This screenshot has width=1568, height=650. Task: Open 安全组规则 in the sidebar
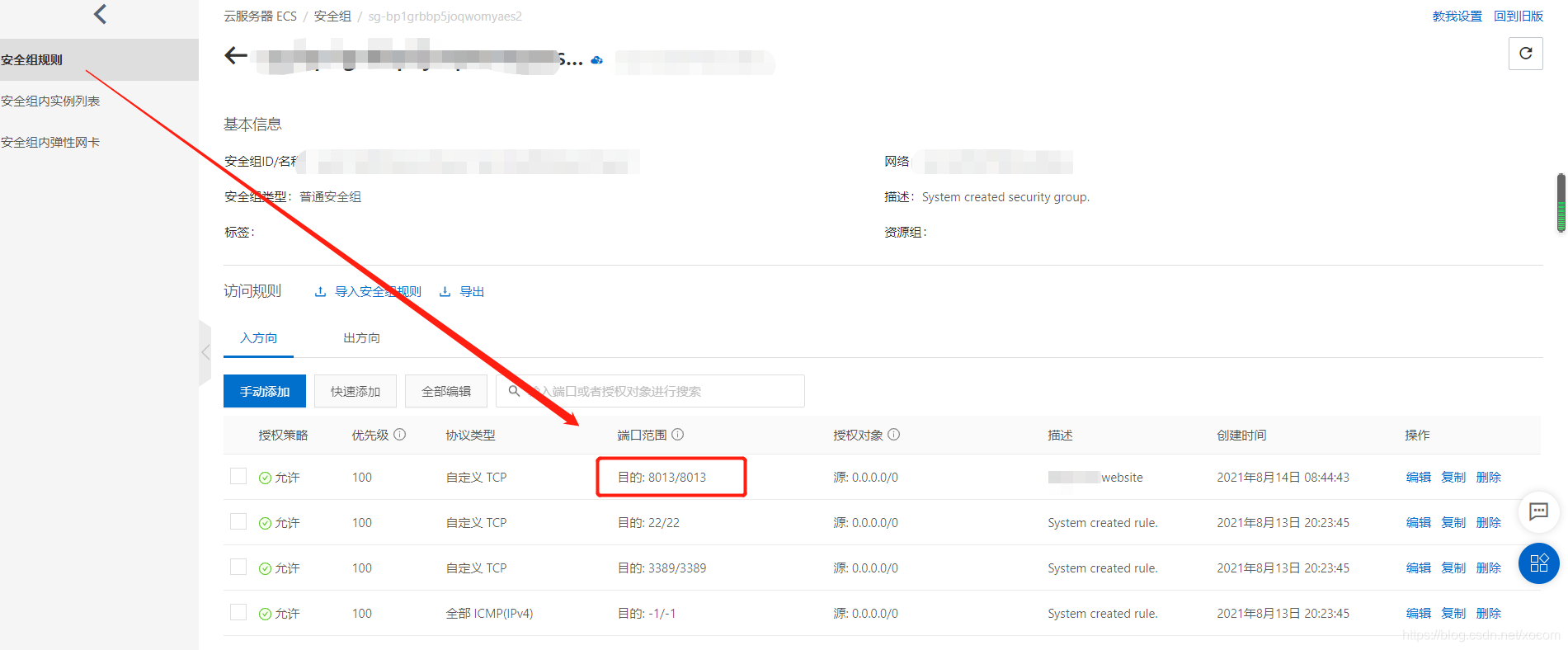coord(99,59)
